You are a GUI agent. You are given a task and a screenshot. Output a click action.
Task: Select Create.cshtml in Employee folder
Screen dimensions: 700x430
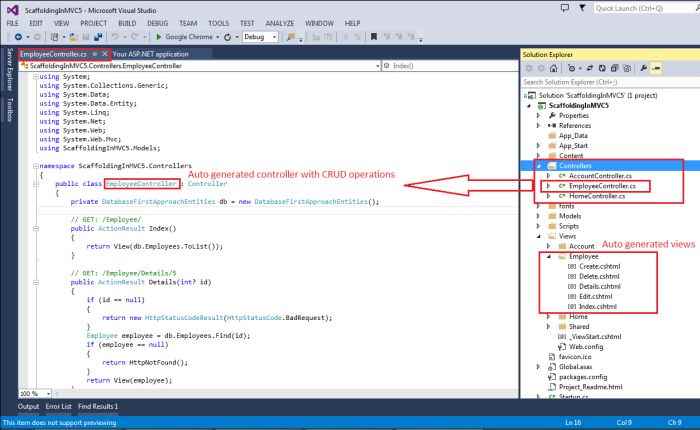[599, 267]
